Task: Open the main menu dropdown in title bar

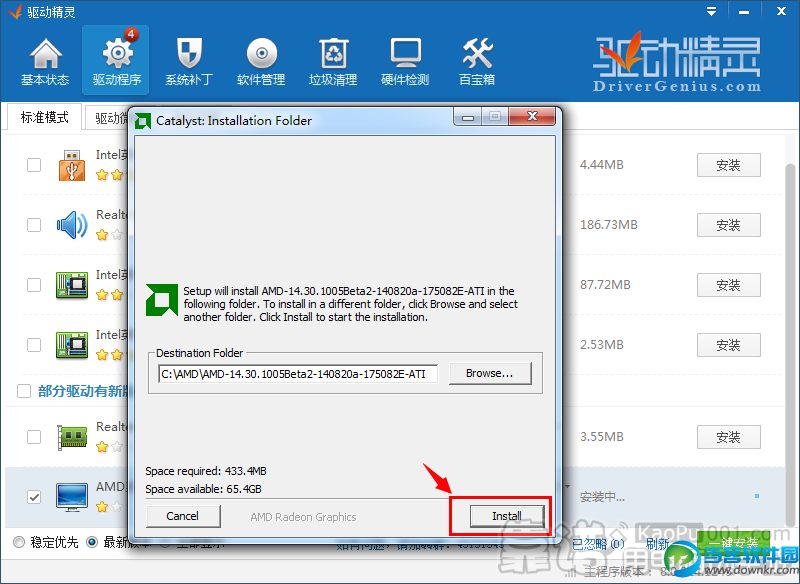Action: [x=711, y=11]
